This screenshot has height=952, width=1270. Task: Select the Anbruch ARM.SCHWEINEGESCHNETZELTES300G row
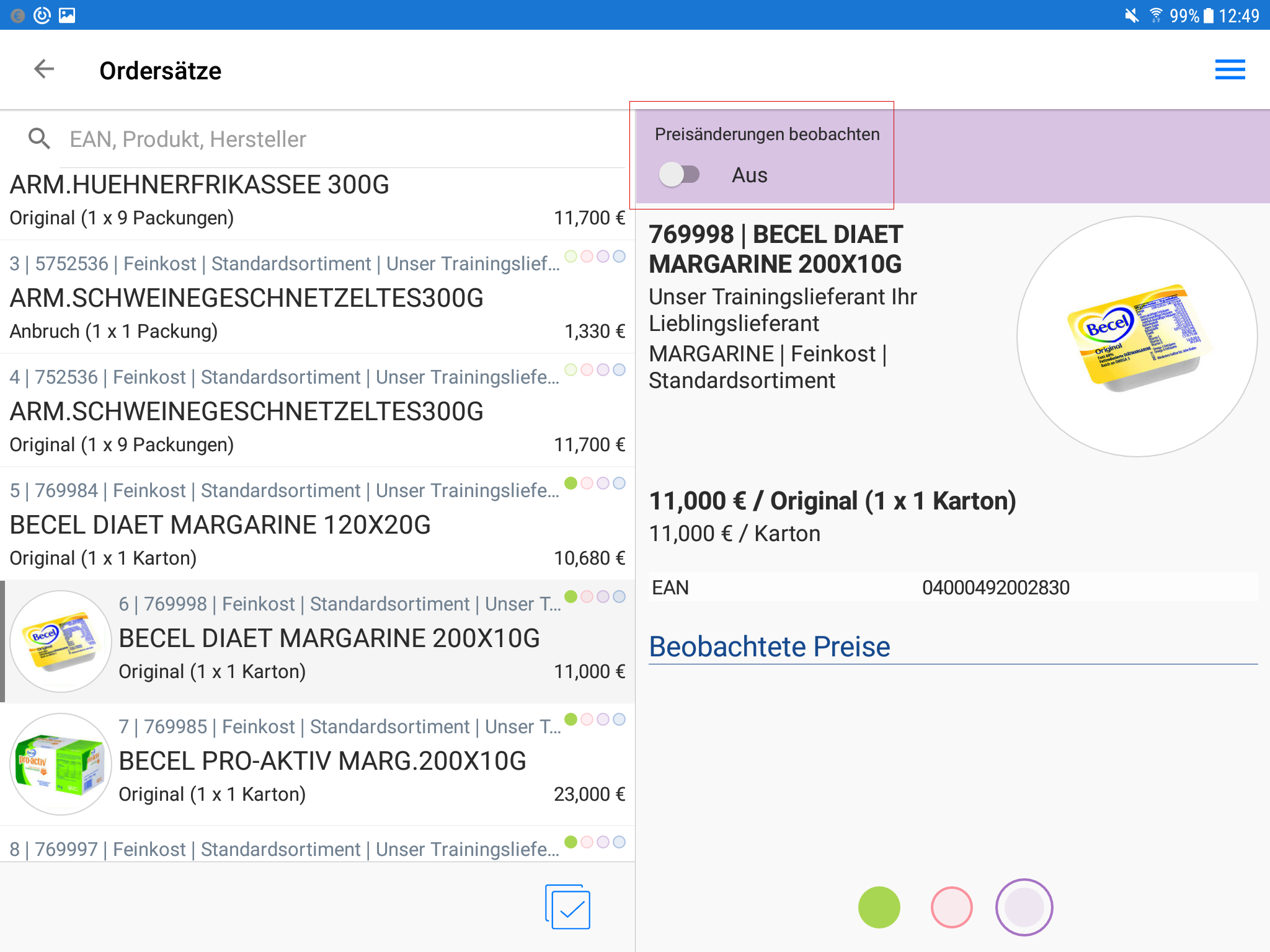tap(246, 299)
